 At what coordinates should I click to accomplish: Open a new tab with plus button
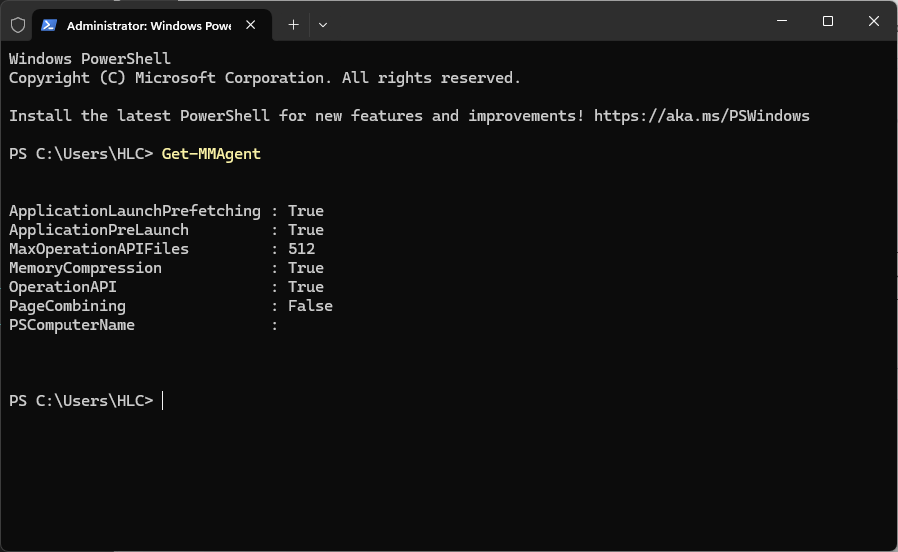click(x=293, y=25)
